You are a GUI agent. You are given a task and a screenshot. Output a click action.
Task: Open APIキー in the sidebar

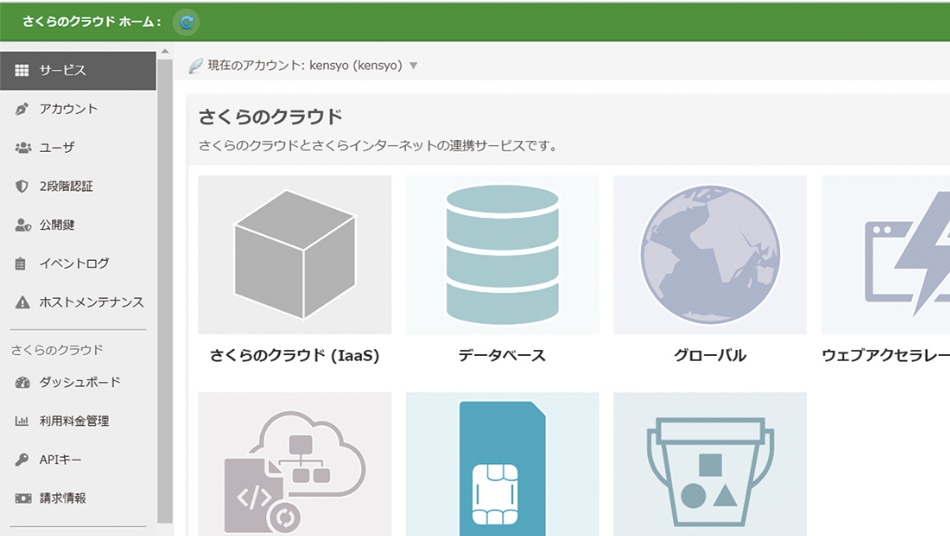tap(78, 460)
